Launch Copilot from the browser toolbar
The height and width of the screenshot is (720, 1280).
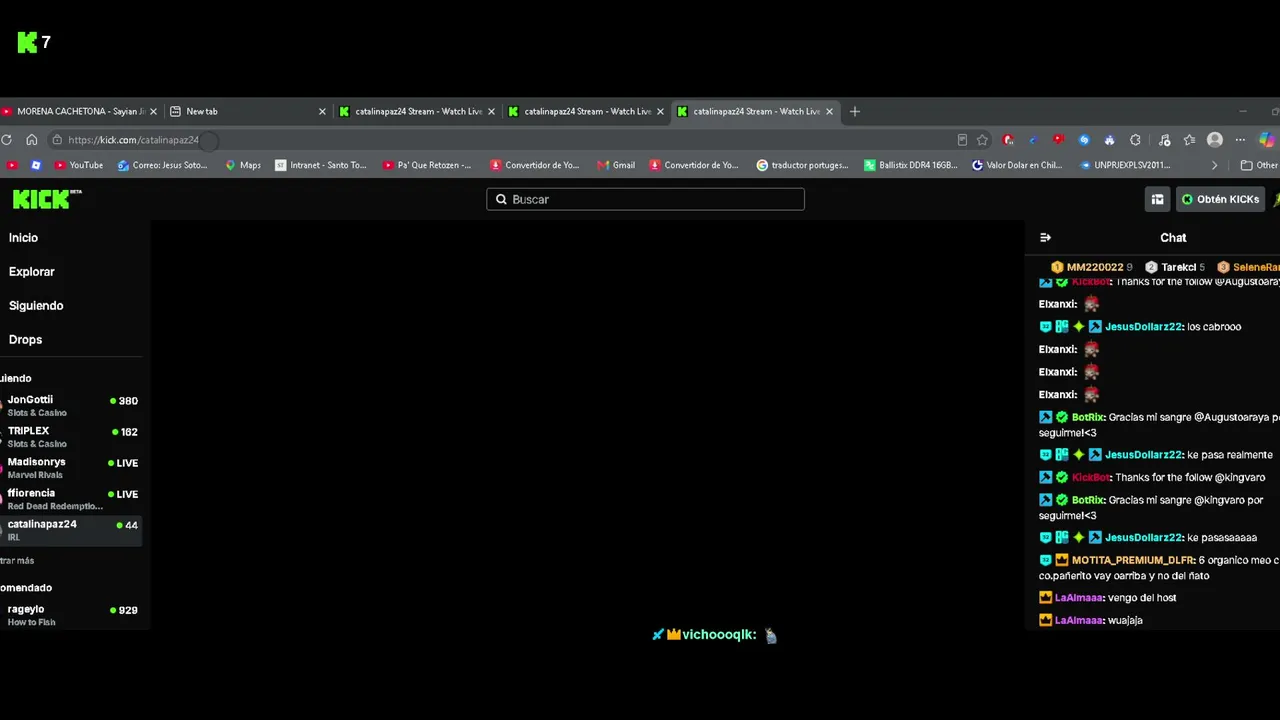(1268, 140)
